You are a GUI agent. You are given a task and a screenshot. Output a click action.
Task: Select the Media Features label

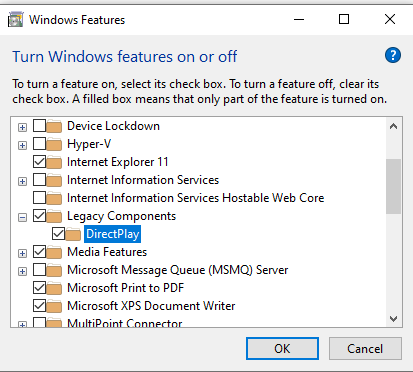point(107,252)
